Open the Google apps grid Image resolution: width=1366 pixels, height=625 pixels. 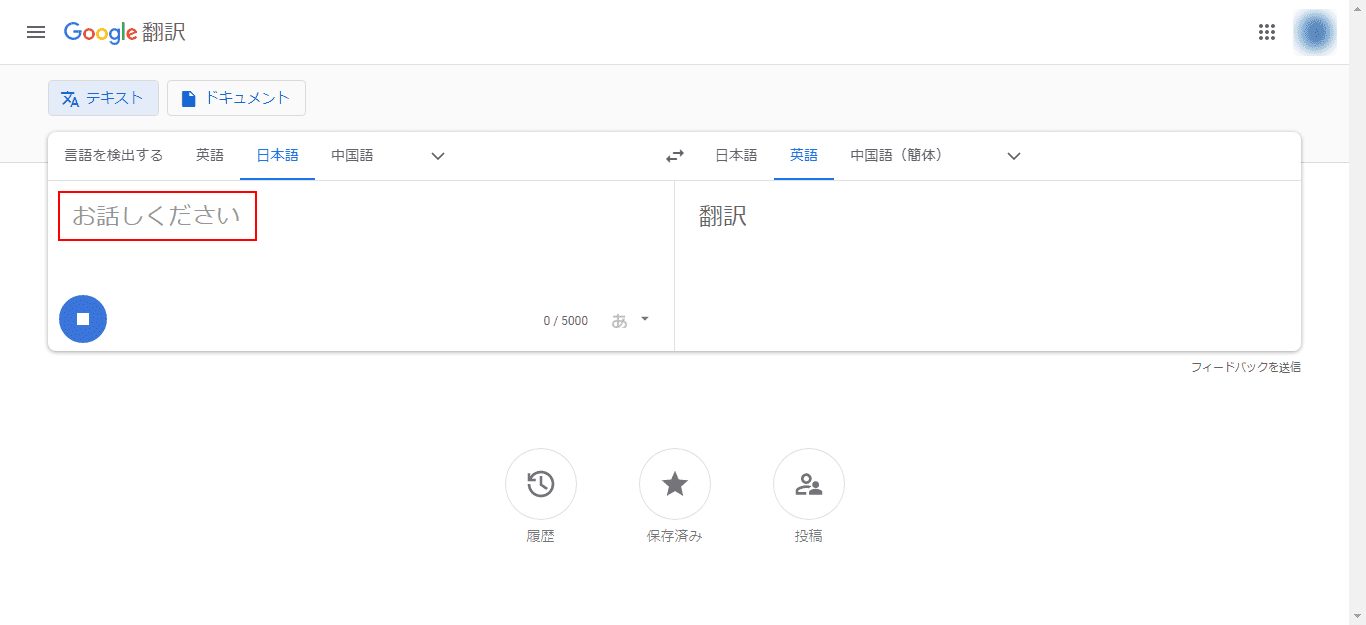[x=1267, y=32]
